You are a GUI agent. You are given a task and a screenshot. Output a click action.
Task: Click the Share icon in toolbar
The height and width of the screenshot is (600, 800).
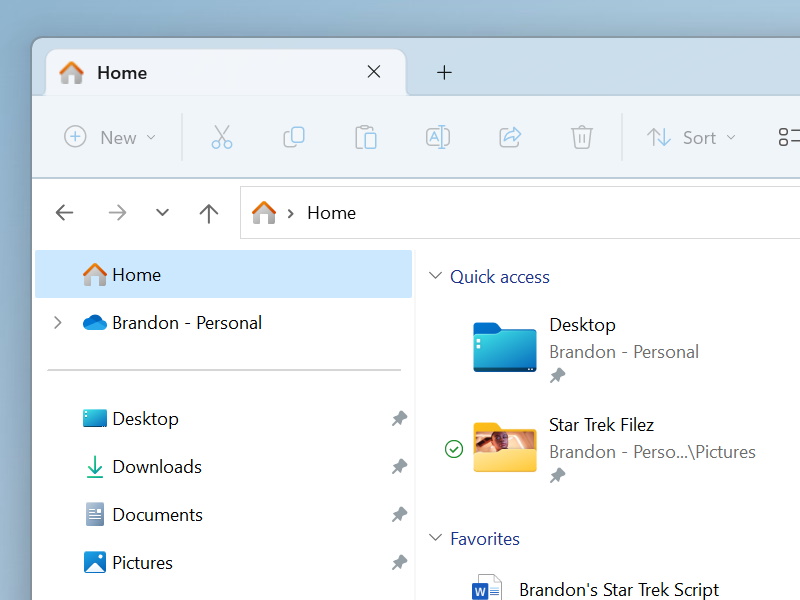(510, 137)
